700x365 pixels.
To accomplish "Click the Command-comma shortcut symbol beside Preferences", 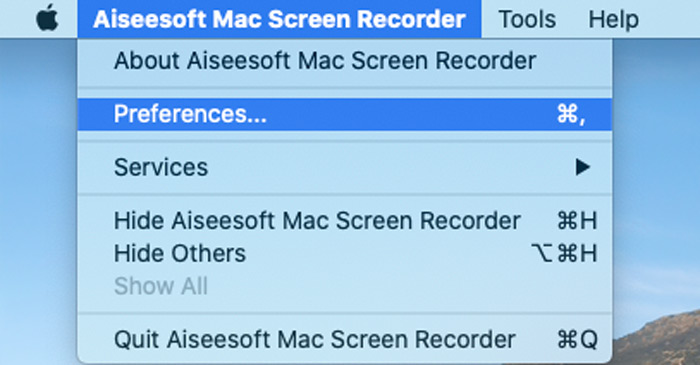I will 571,114.
